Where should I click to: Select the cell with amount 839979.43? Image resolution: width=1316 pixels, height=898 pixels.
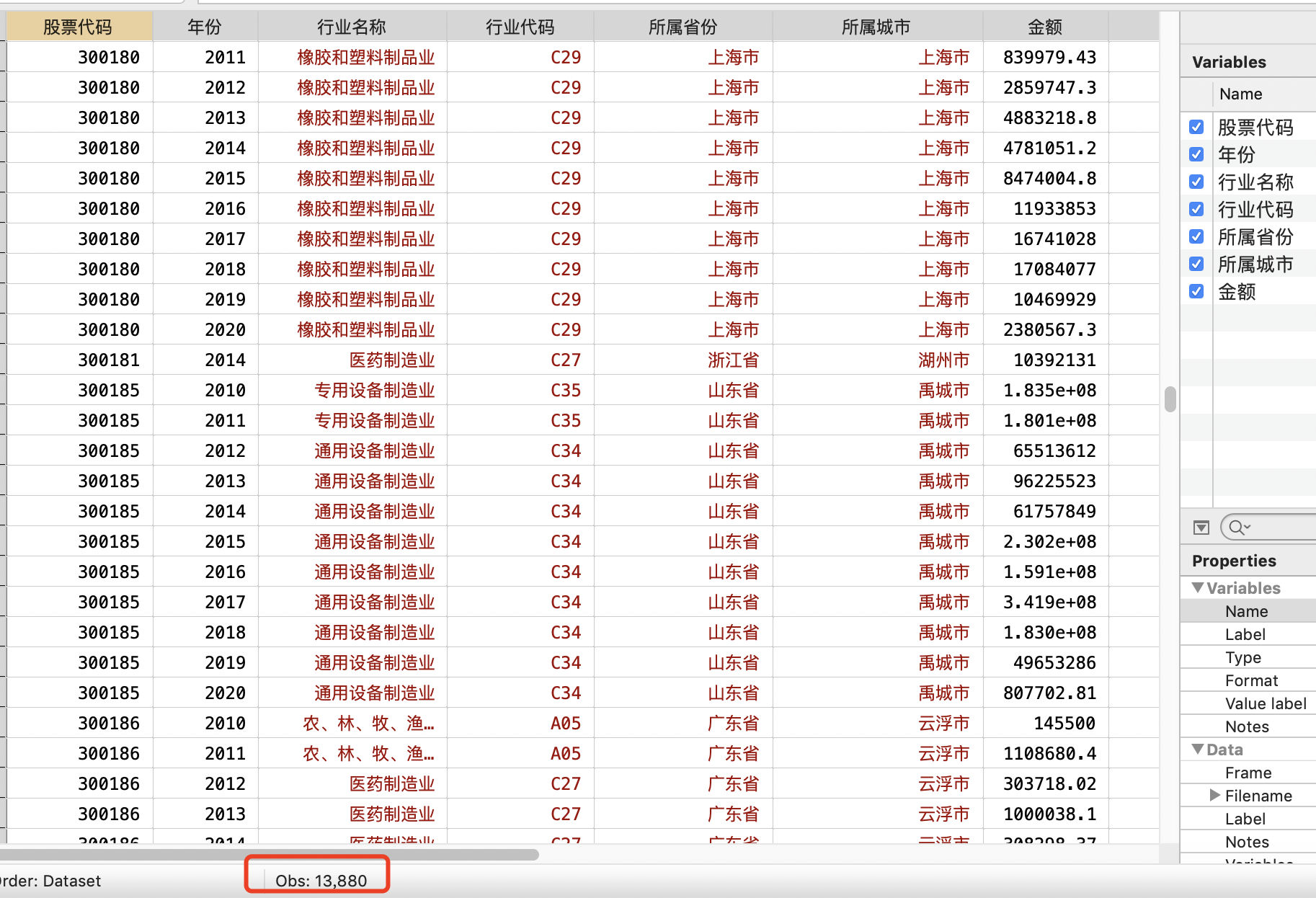(x=1046, y=57)
